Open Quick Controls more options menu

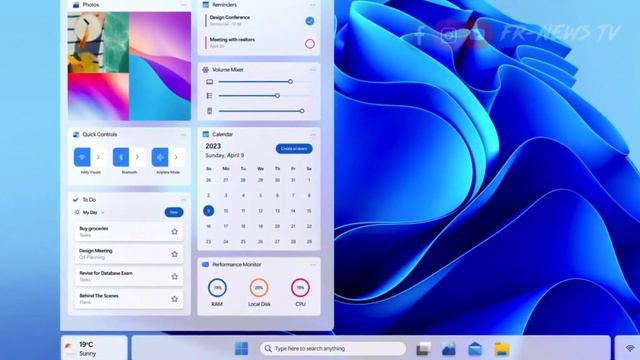click(x=183, y=134)
